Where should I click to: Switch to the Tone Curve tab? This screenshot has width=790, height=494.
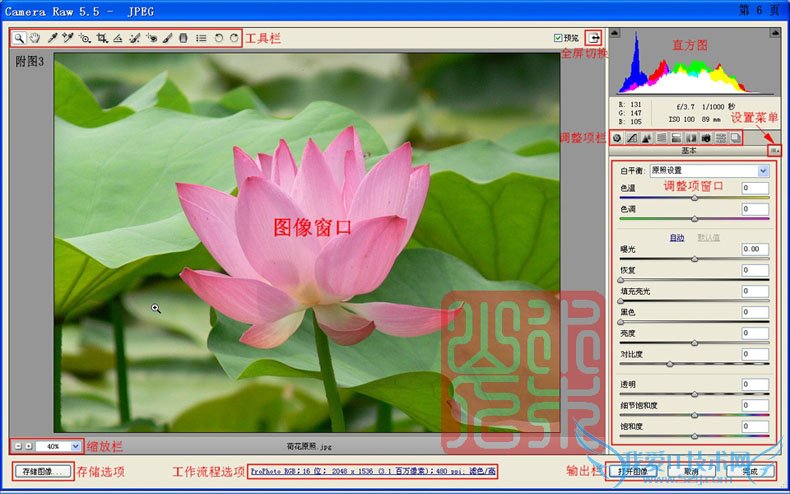coord(632,137)
